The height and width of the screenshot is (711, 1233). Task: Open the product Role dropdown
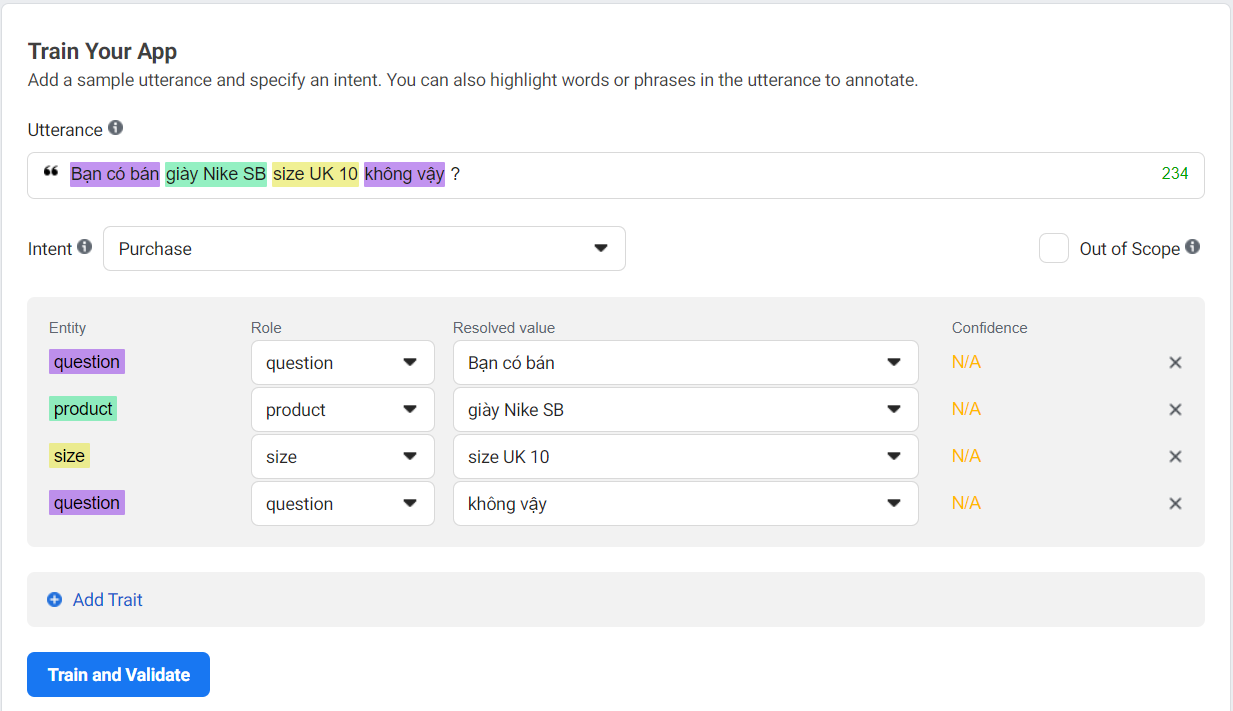click(x=342, y=410)
